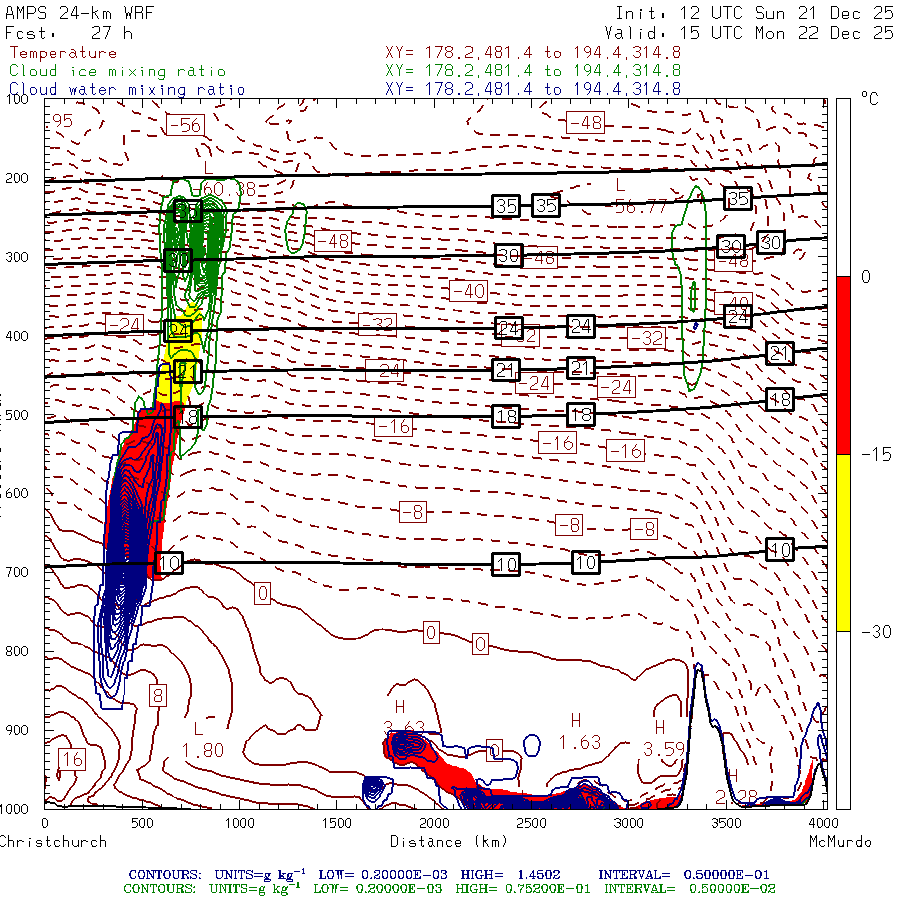The height and width of the screenshot is (900, 900).
Task: Click the "56.77" low value label
Action: pos(641,206)
